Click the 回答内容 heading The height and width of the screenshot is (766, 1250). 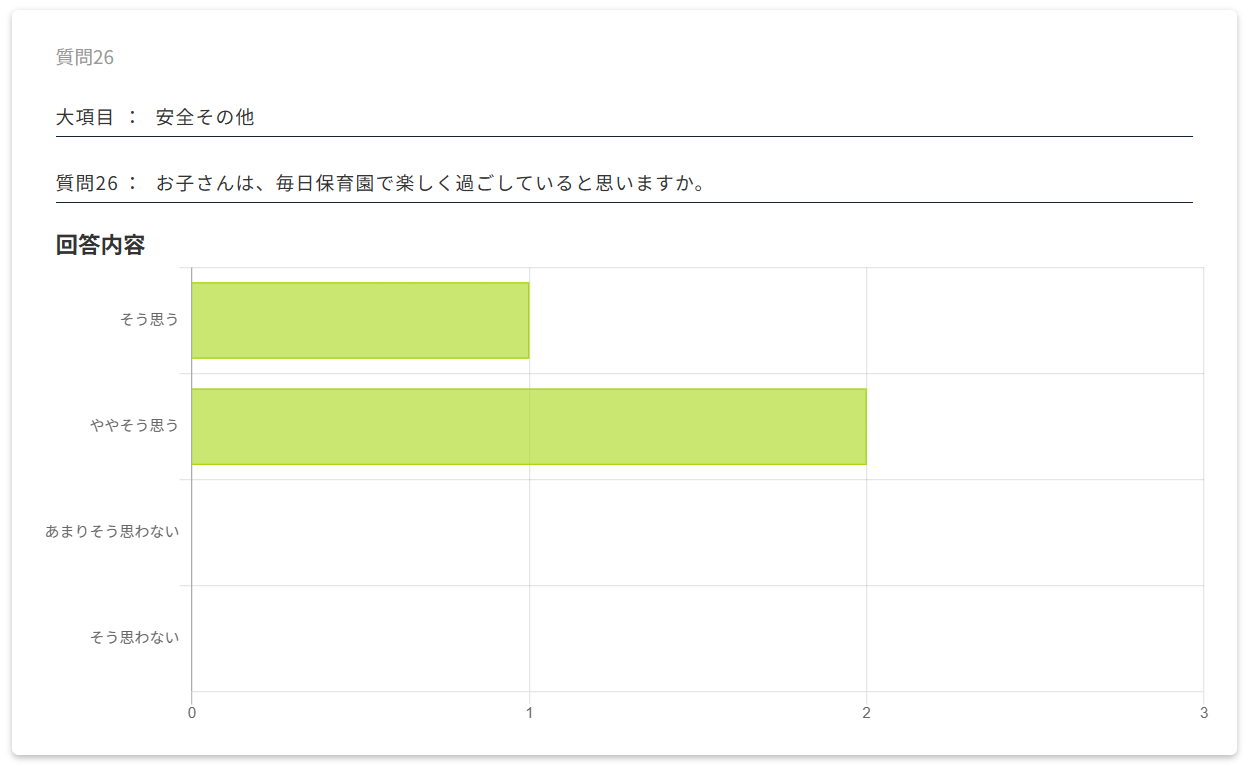click(x=100, y=245)
